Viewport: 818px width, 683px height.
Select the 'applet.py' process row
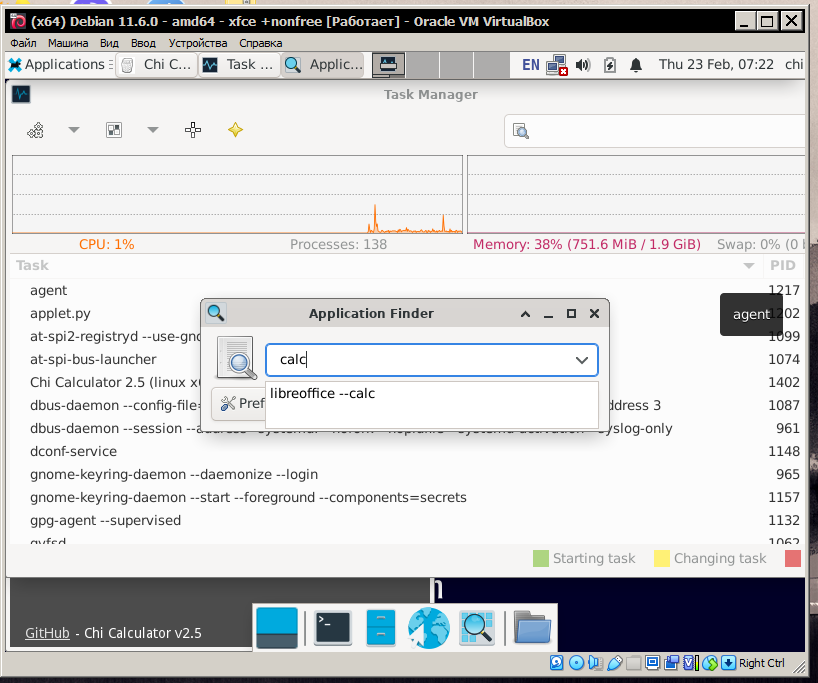click(405, 313)
